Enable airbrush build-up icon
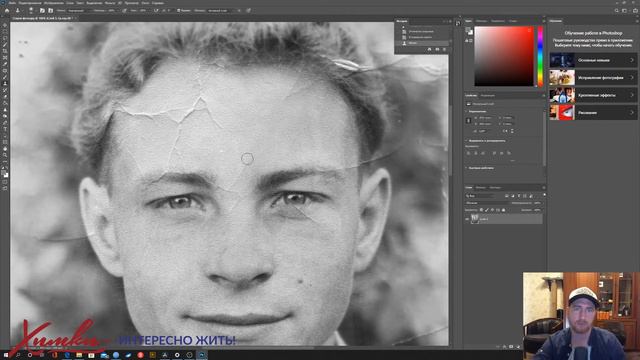 tap(156, 10)
